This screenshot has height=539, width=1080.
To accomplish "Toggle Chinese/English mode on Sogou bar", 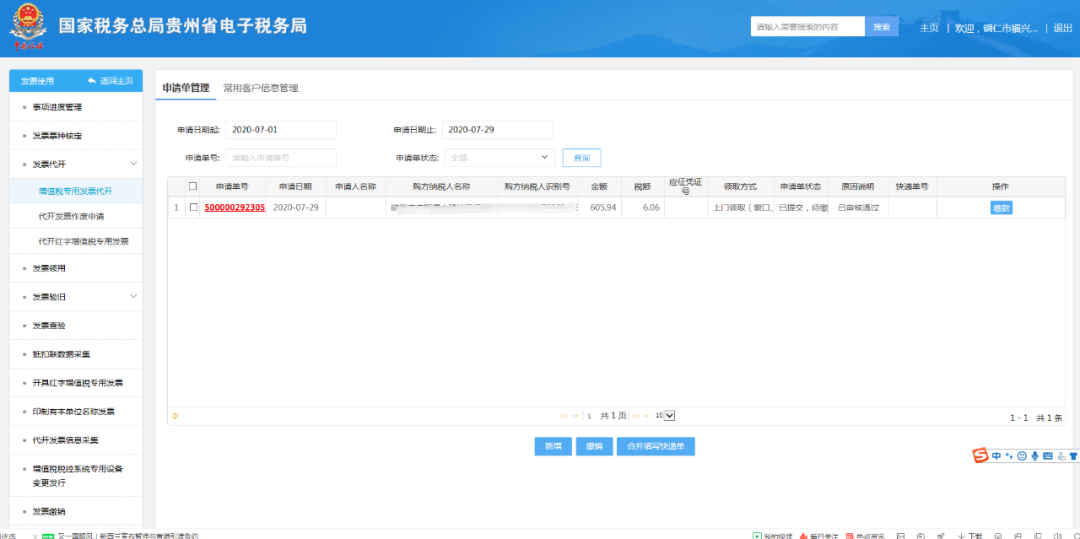I will point(997,456).
